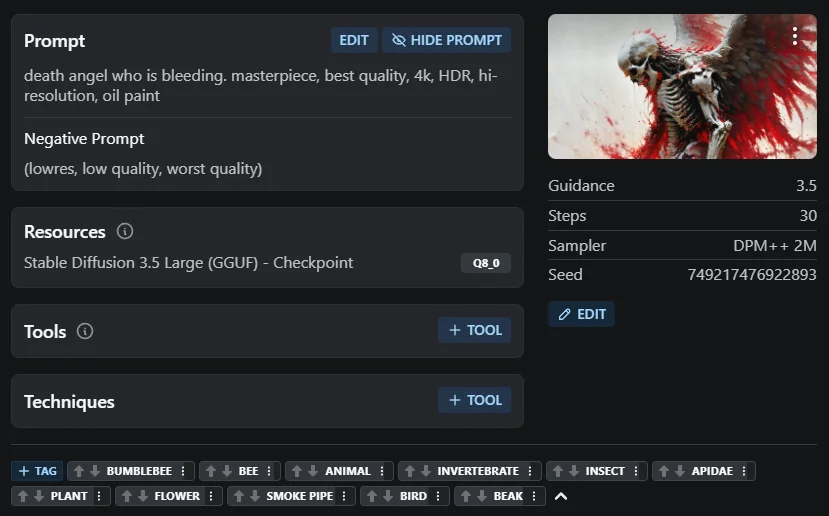This screenshot has width=829, height=516.
Task: Add a tool in Techniques section
Action: click(474, 400)
